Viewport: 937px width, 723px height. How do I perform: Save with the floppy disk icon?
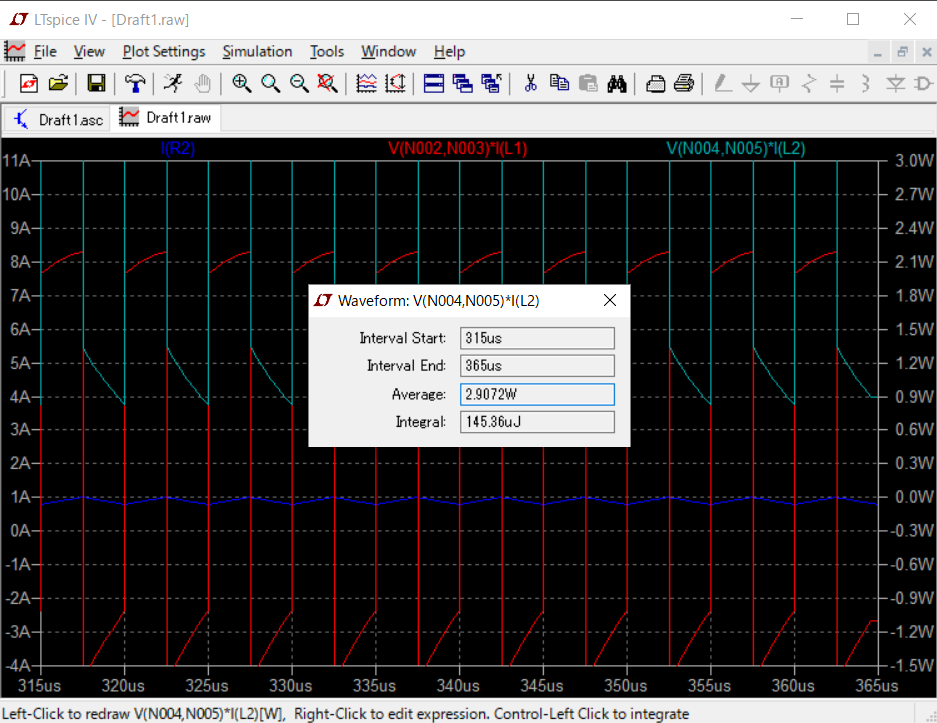tap(96, 83)
